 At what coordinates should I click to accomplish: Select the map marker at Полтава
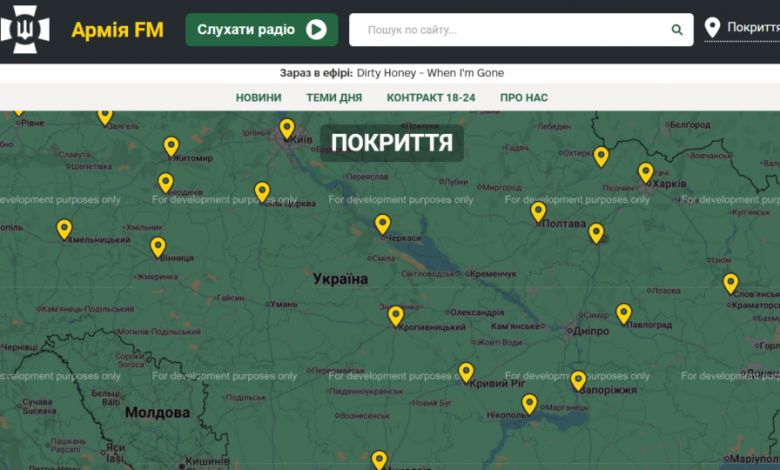point(538,211)
